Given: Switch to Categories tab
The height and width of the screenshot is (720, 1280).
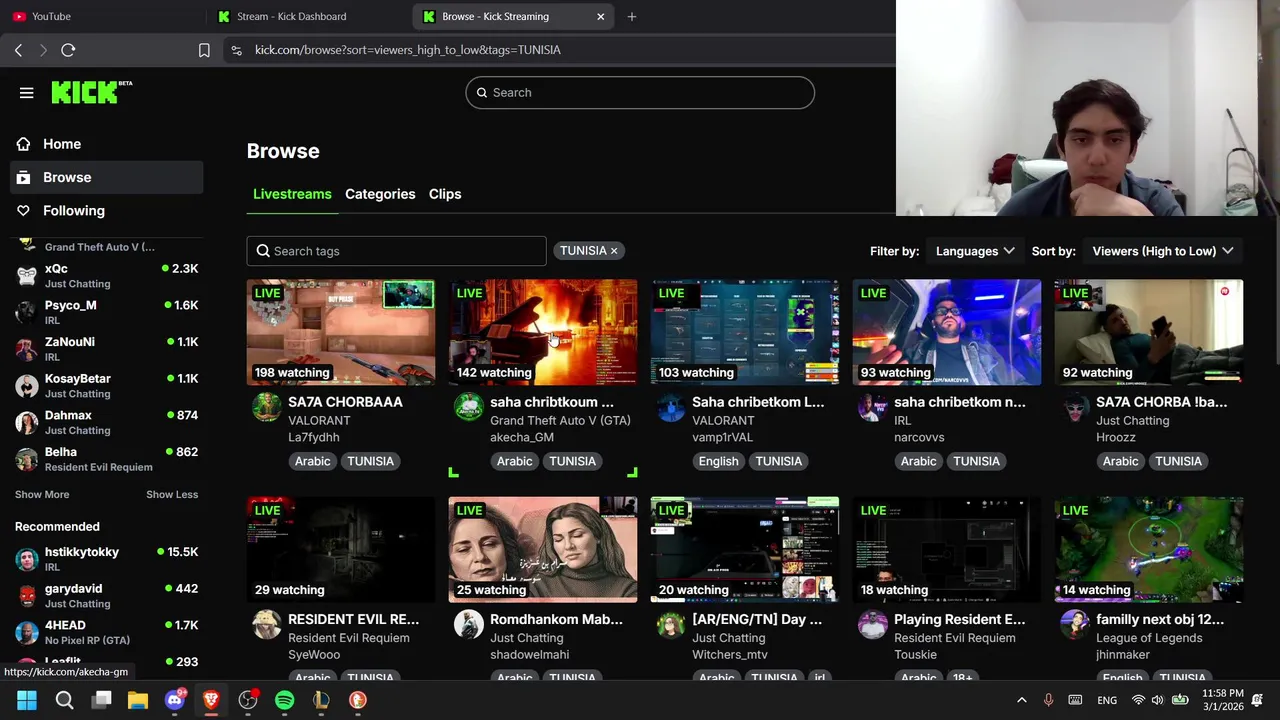Looking at the screenshot, I should pyautogui.click(x=380, y=194).
